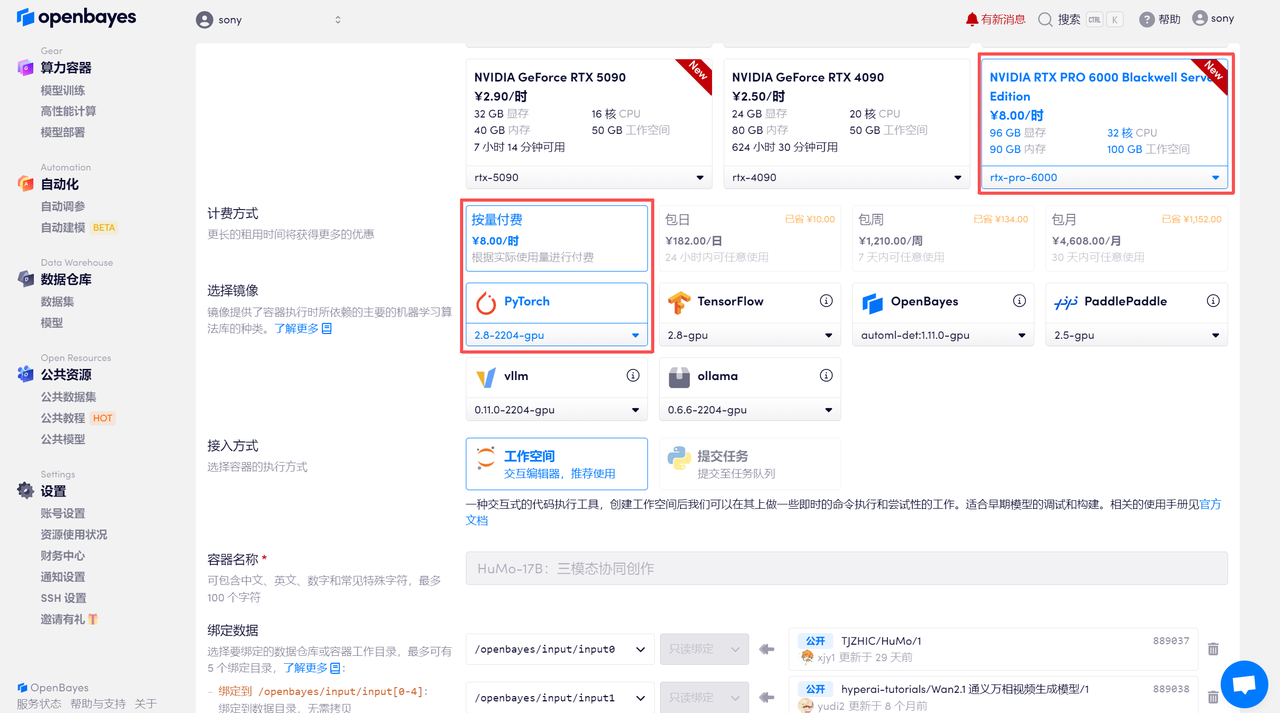The height and width of the screenshot is (713, 1280).
Task: Delete the hyperai-tutorials Wan2.1 binding via trash icon
Action: click(x=1213, y=697)
